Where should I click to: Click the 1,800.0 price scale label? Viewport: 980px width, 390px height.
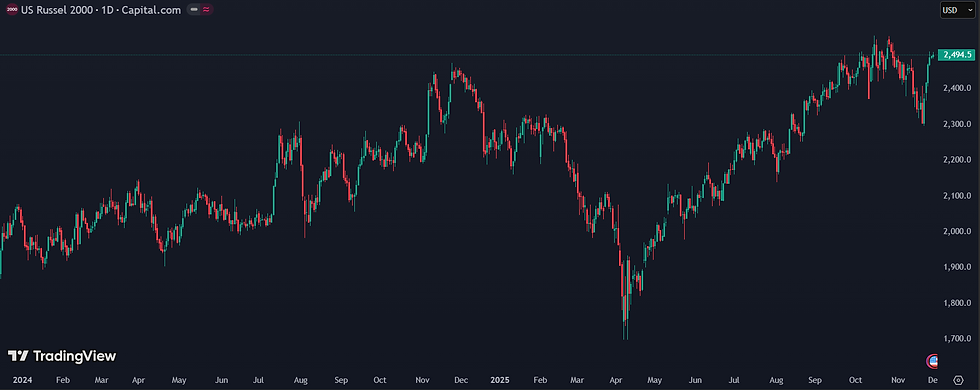[x=959, y=304]
